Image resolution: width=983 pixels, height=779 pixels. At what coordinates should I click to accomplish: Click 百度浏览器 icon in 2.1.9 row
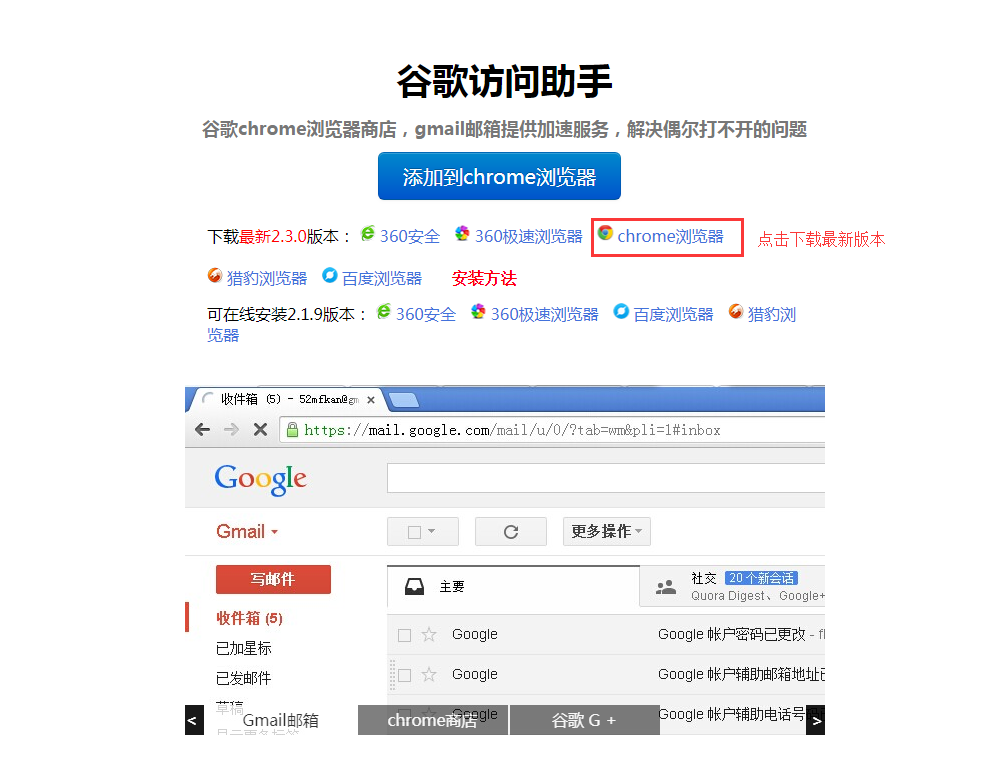click(x=621, y=311)
